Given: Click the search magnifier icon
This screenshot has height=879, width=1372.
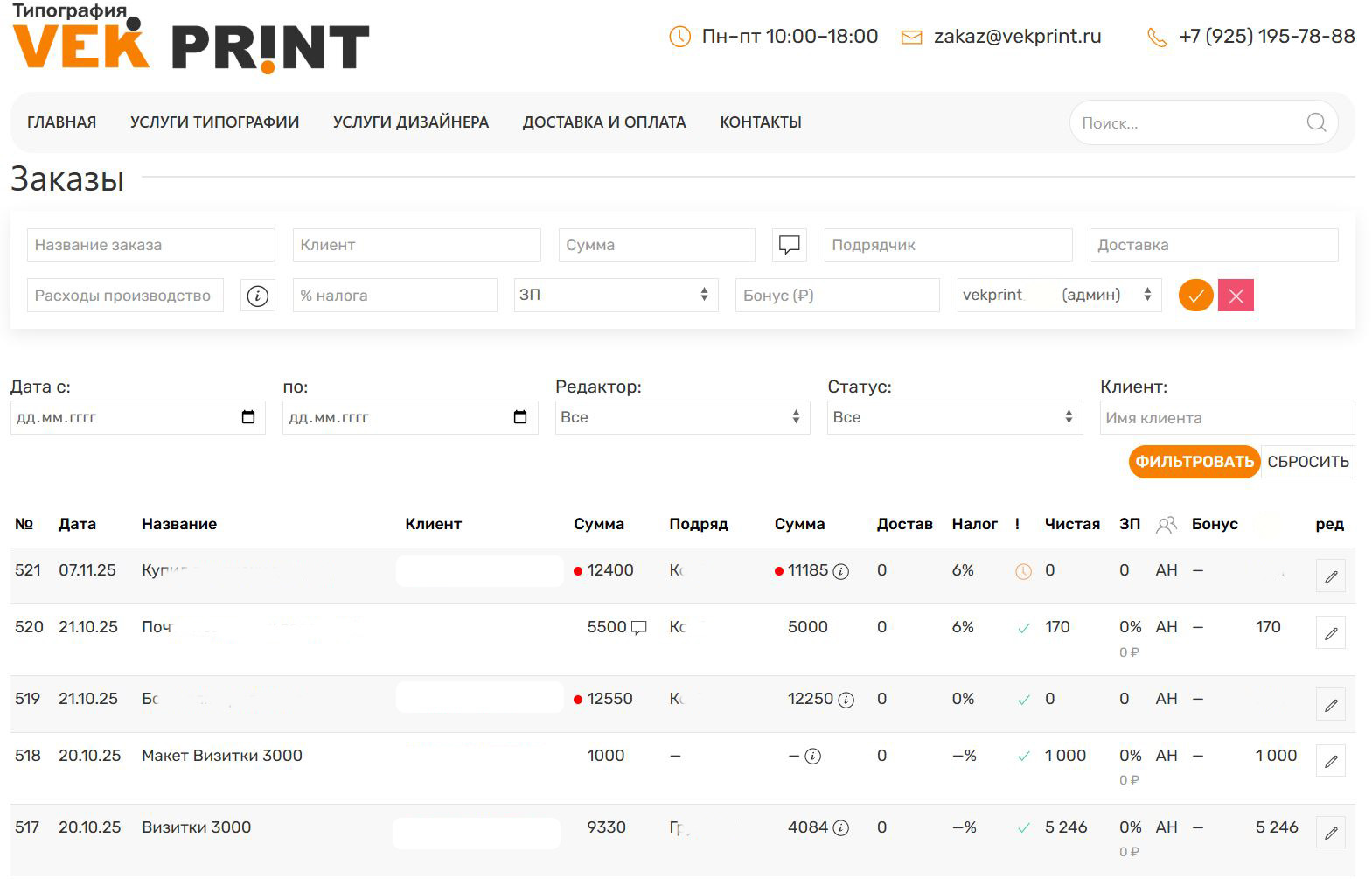Looking at the screenshot, I should (x=1316, y=122).
